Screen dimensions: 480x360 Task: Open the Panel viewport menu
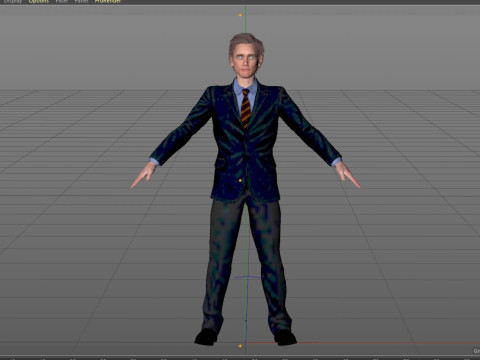point(81,1)
